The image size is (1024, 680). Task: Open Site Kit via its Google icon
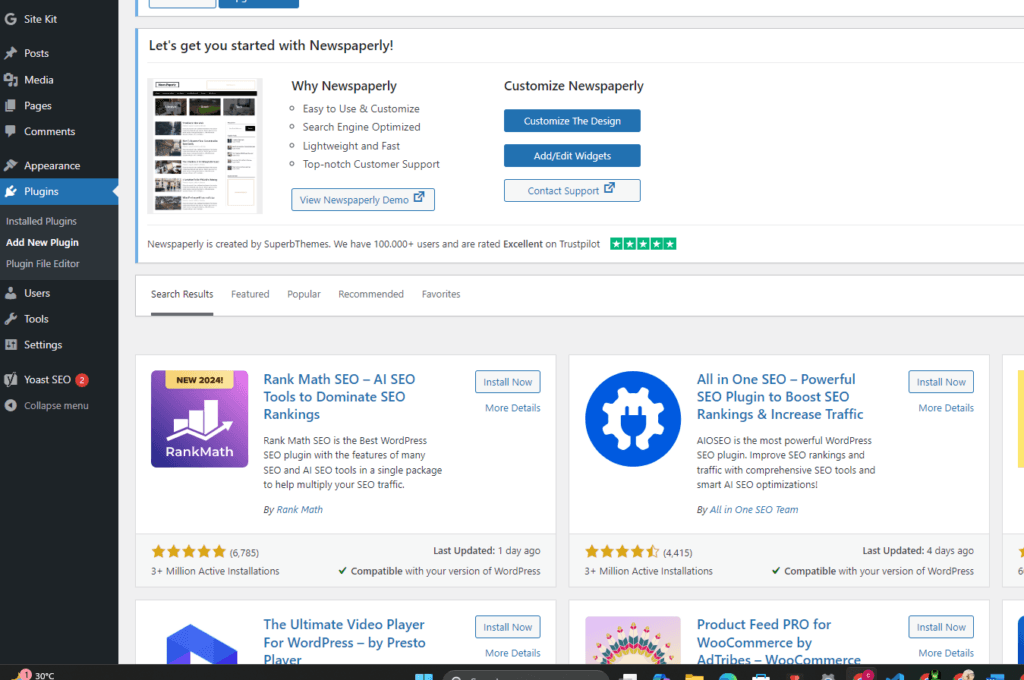[10, 19]
